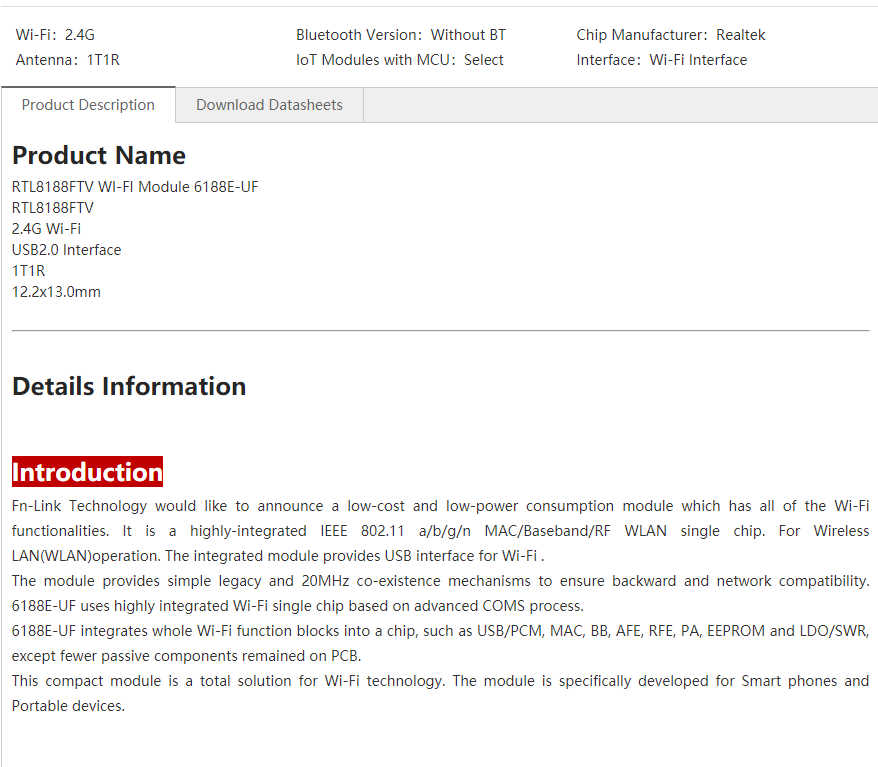This screenshot has width=878, height=767.
Task: Click the 'Portable devices.' closing line
Action: pos(68,706)
